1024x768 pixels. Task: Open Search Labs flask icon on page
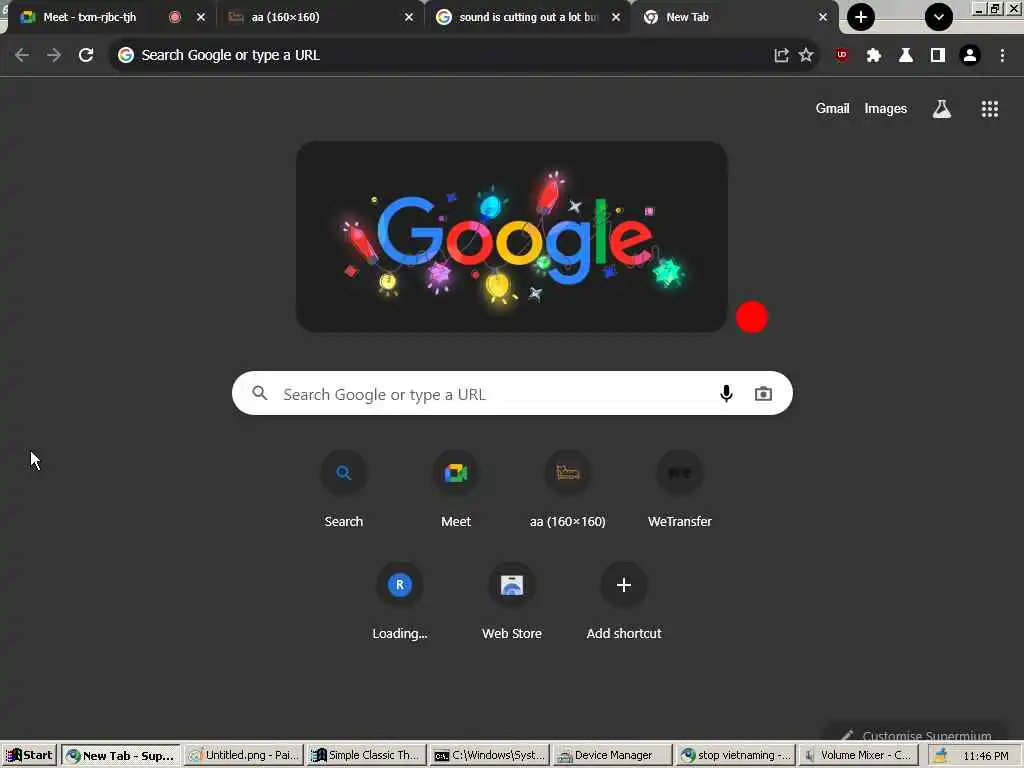point(941,109)
